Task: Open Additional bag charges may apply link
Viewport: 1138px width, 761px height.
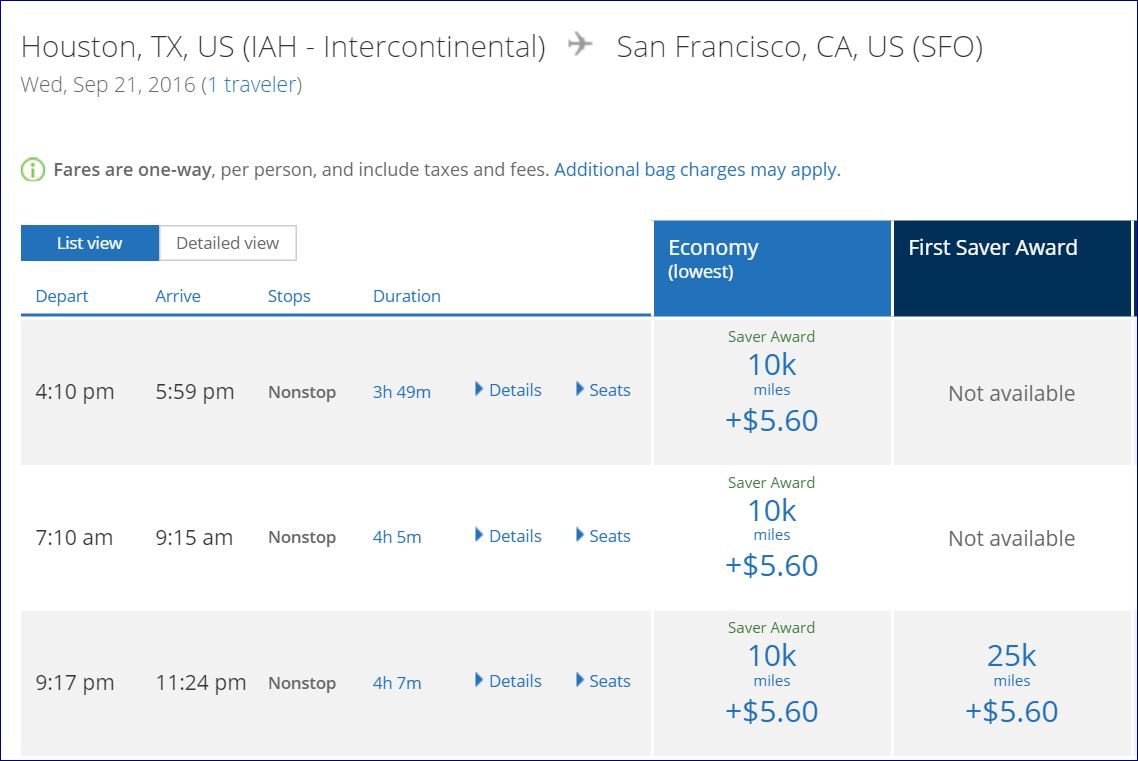Action: click(697, 170)
